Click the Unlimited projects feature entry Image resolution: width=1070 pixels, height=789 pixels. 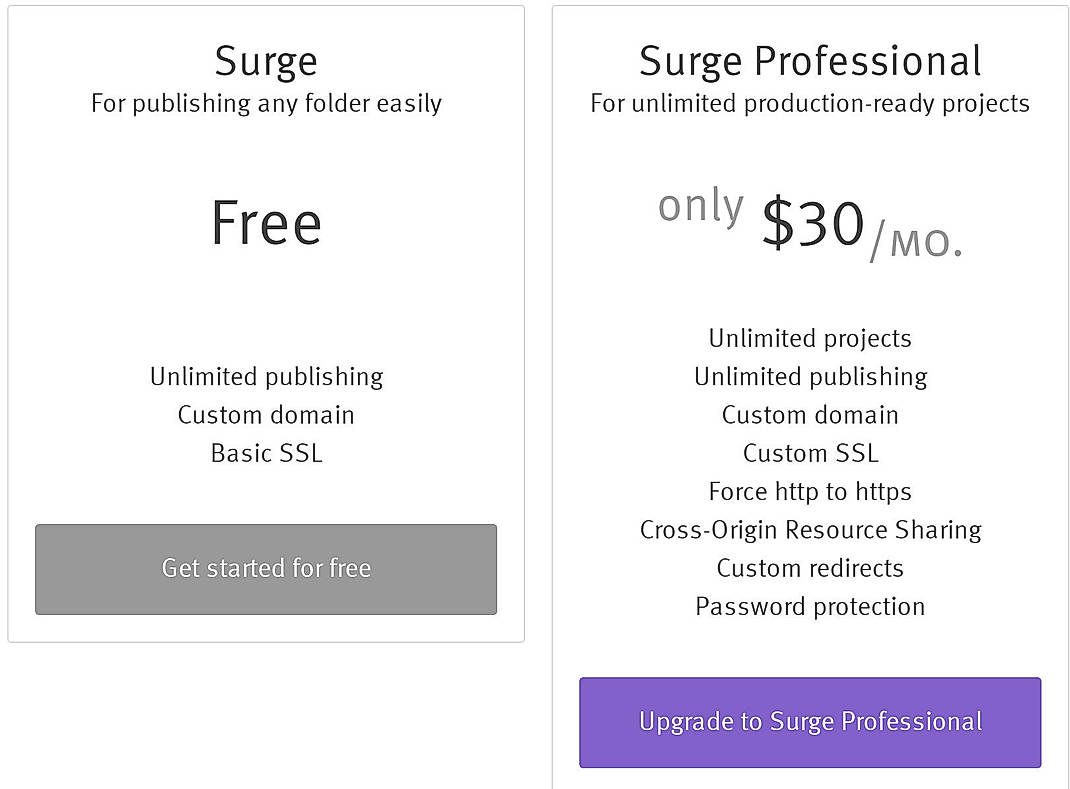coord(810,339)
